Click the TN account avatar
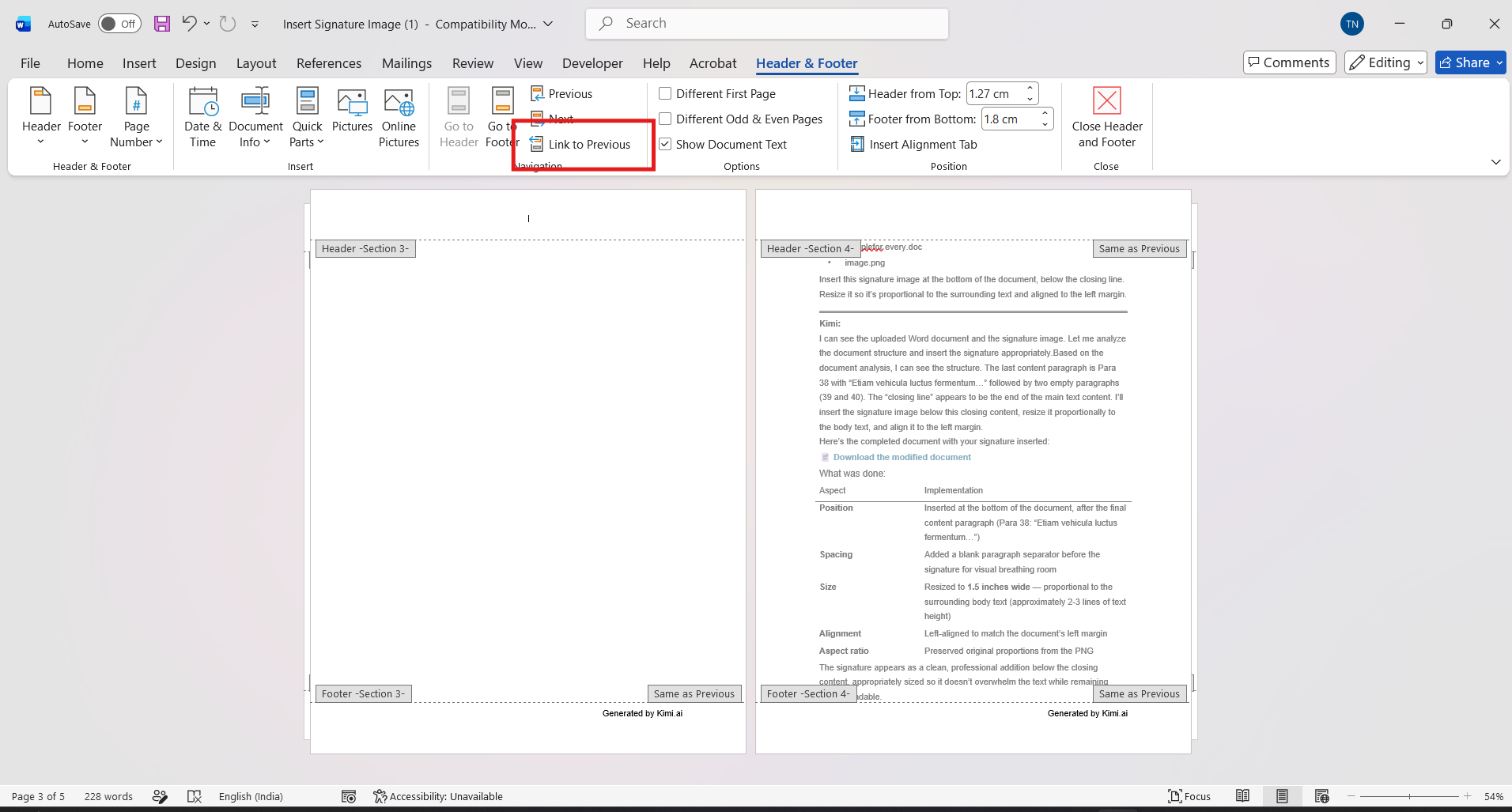Viewport: 1512px width, 812px height. point(1352,24)
